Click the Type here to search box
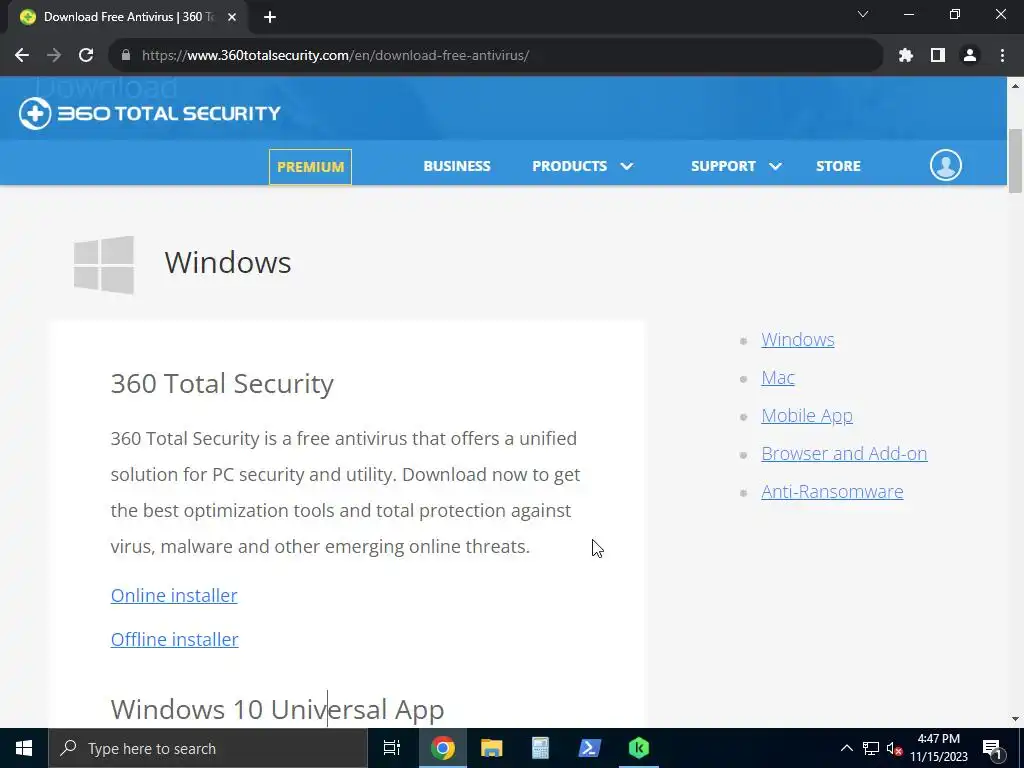 click(x=208, y=748)
